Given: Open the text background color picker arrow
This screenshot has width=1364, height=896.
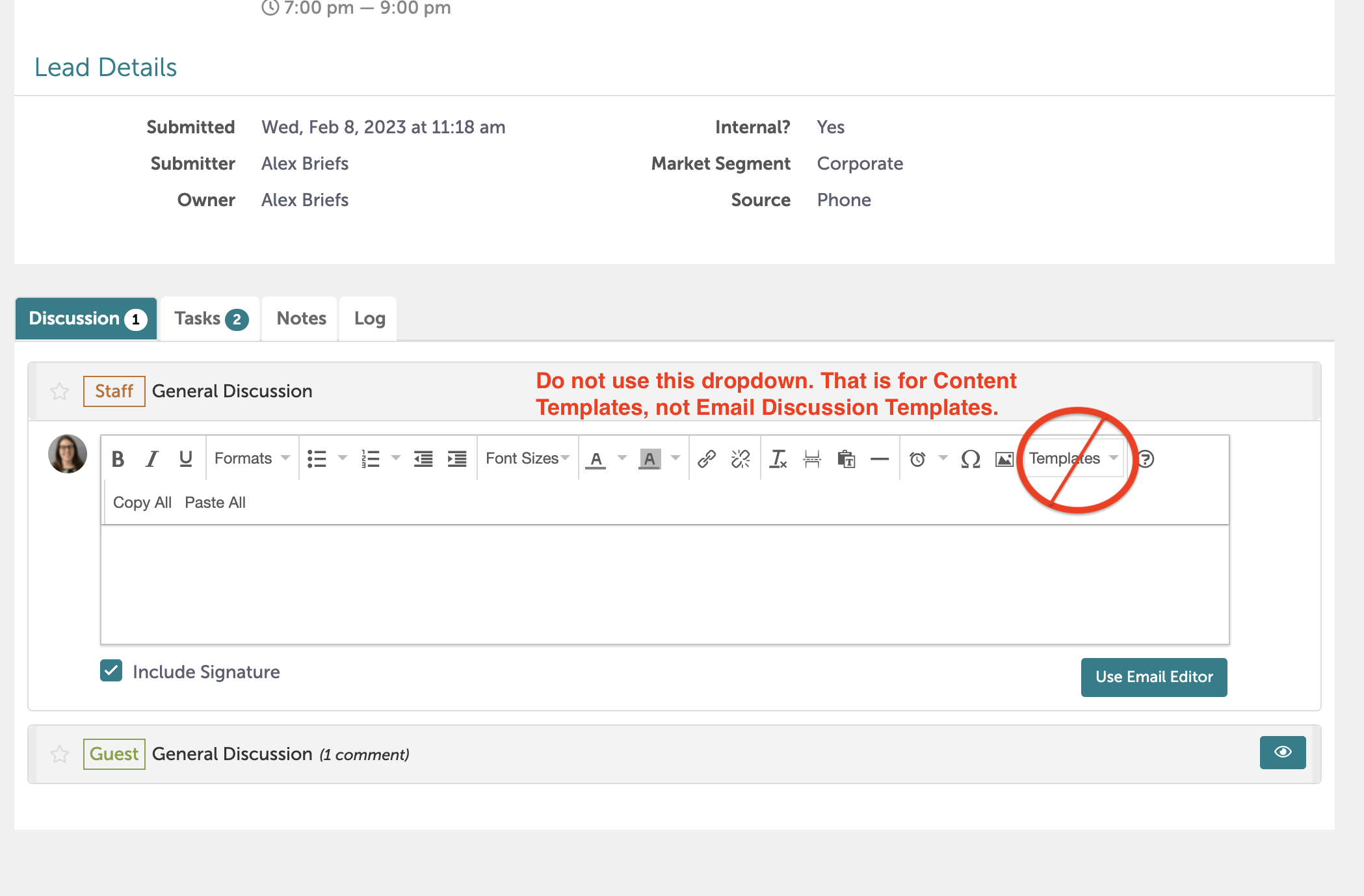Looking at the screenshot, I should point(675,458).
